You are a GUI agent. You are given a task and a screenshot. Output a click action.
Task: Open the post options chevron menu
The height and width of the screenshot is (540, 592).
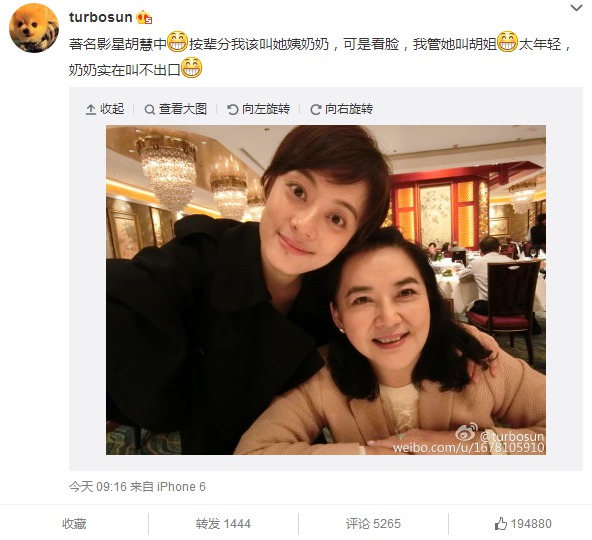[x=576, y=8]
